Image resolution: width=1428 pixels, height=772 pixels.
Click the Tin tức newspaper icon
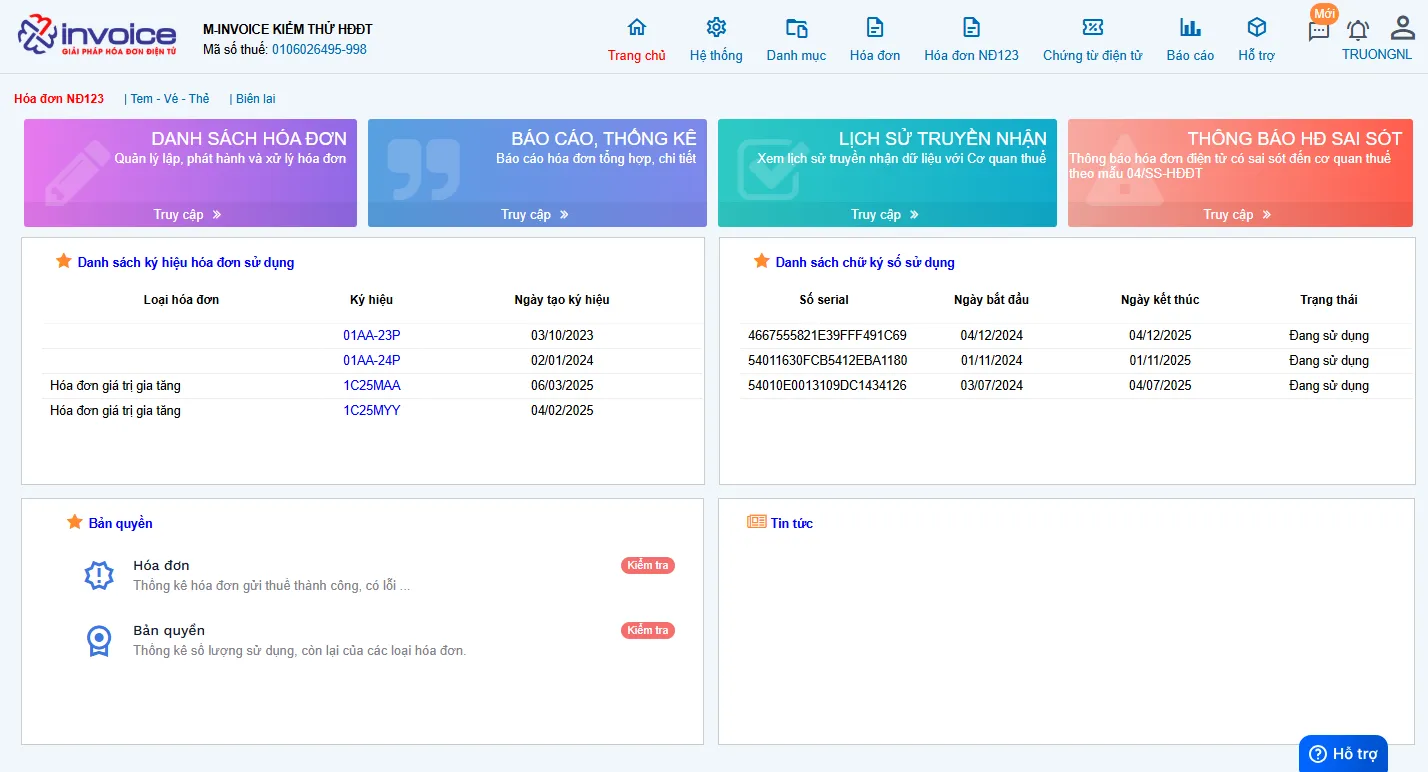pos(757,522)
